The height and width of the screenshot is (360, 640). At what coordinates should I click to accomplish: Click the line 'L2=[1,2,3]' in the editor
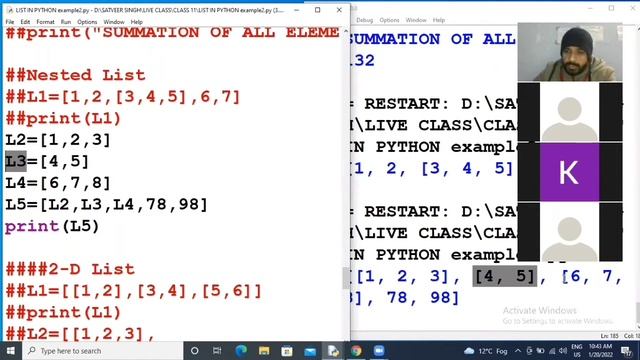pyautogui.click(x=58, y=140)
